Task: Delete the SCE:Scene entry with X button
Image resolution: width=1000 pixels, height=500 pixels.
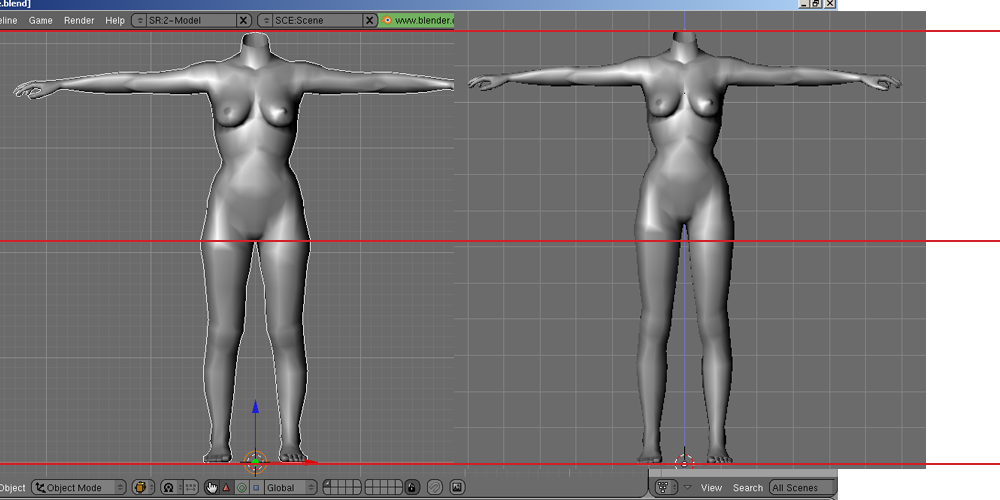Action: click(370, 20)
